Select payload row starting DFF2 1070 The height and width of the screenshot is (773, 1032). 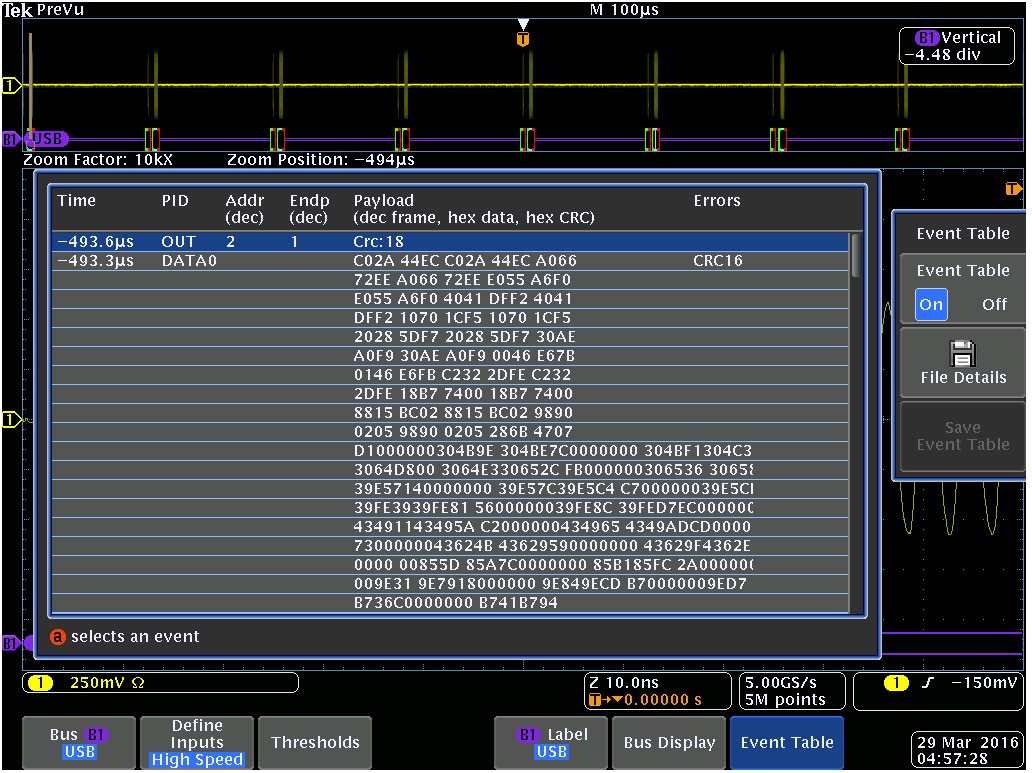[450, 318]
